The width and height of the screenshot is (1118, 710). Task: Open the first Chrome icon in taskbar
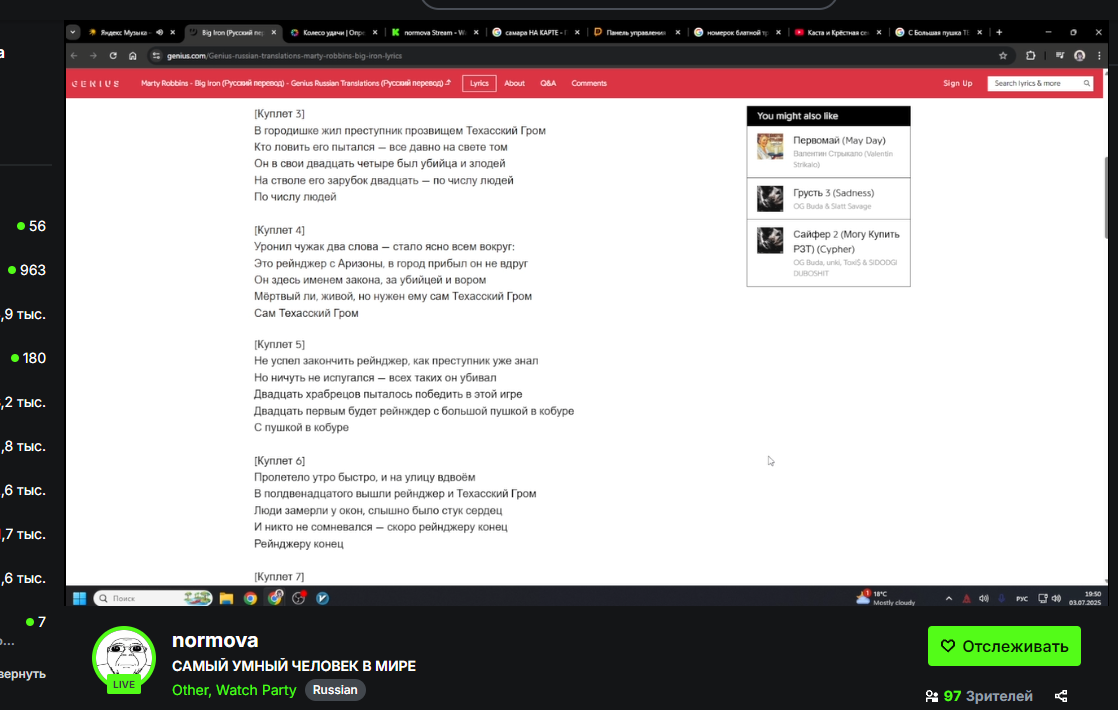(250, 598)
